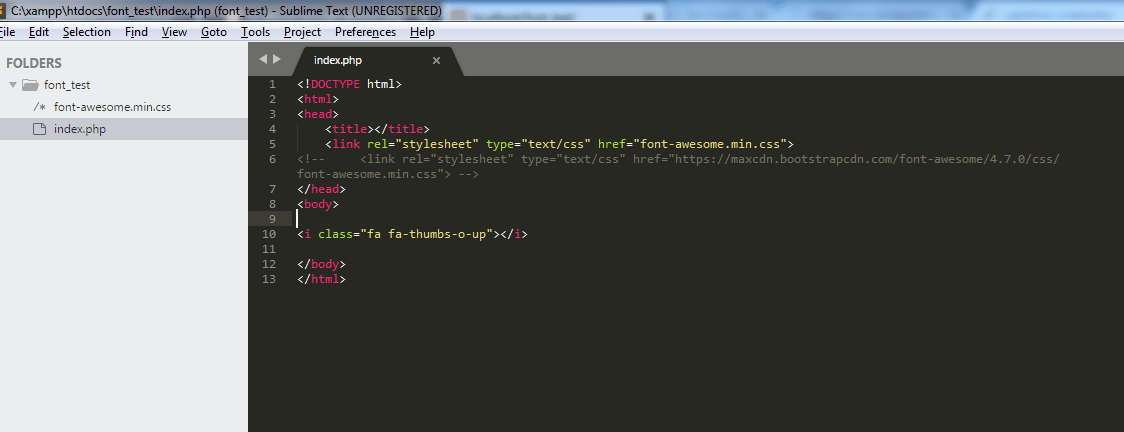1124x432 pixels.
Task: Open the Find menu
Action: pyautogui.click(x=136, y=32)
